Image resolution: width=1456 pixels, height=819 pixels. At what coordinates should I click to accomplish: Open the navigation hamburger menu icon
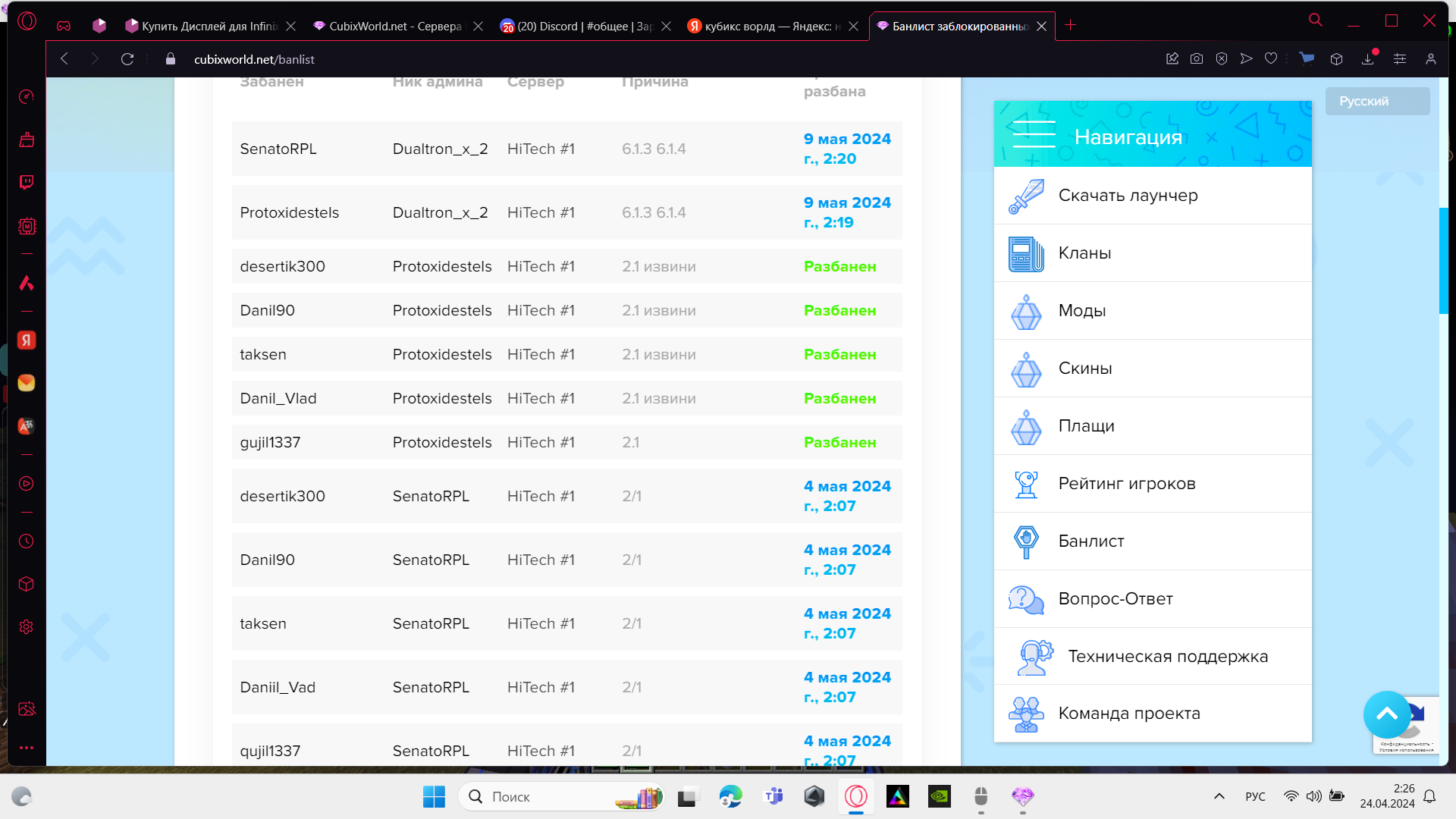[x=1034, y=134]
